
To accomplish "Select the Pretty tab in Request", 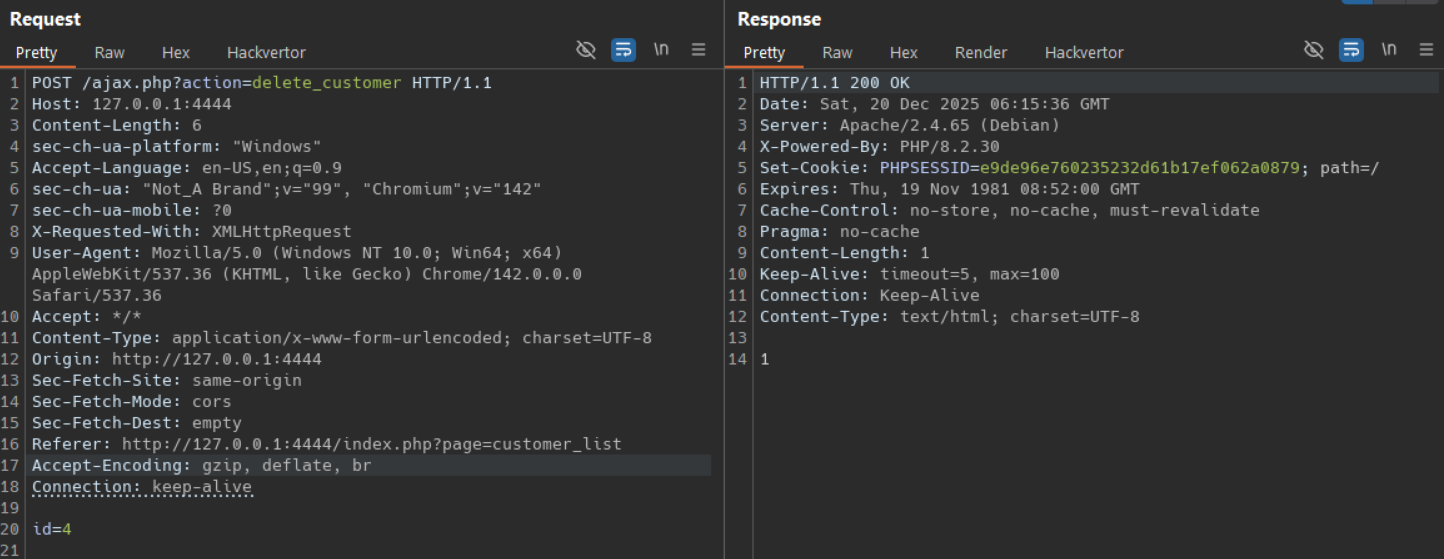I will pyautogui.click(x=37, y=53).
